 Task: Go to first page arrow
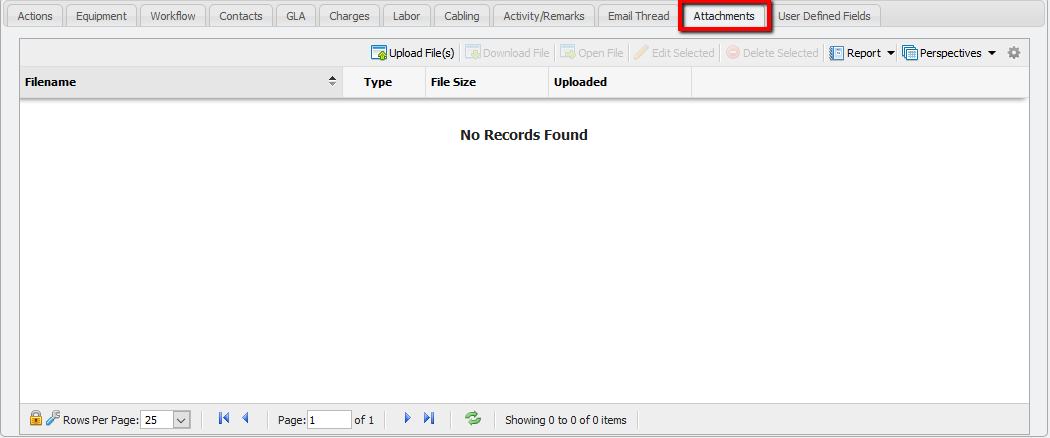(224, 419)
